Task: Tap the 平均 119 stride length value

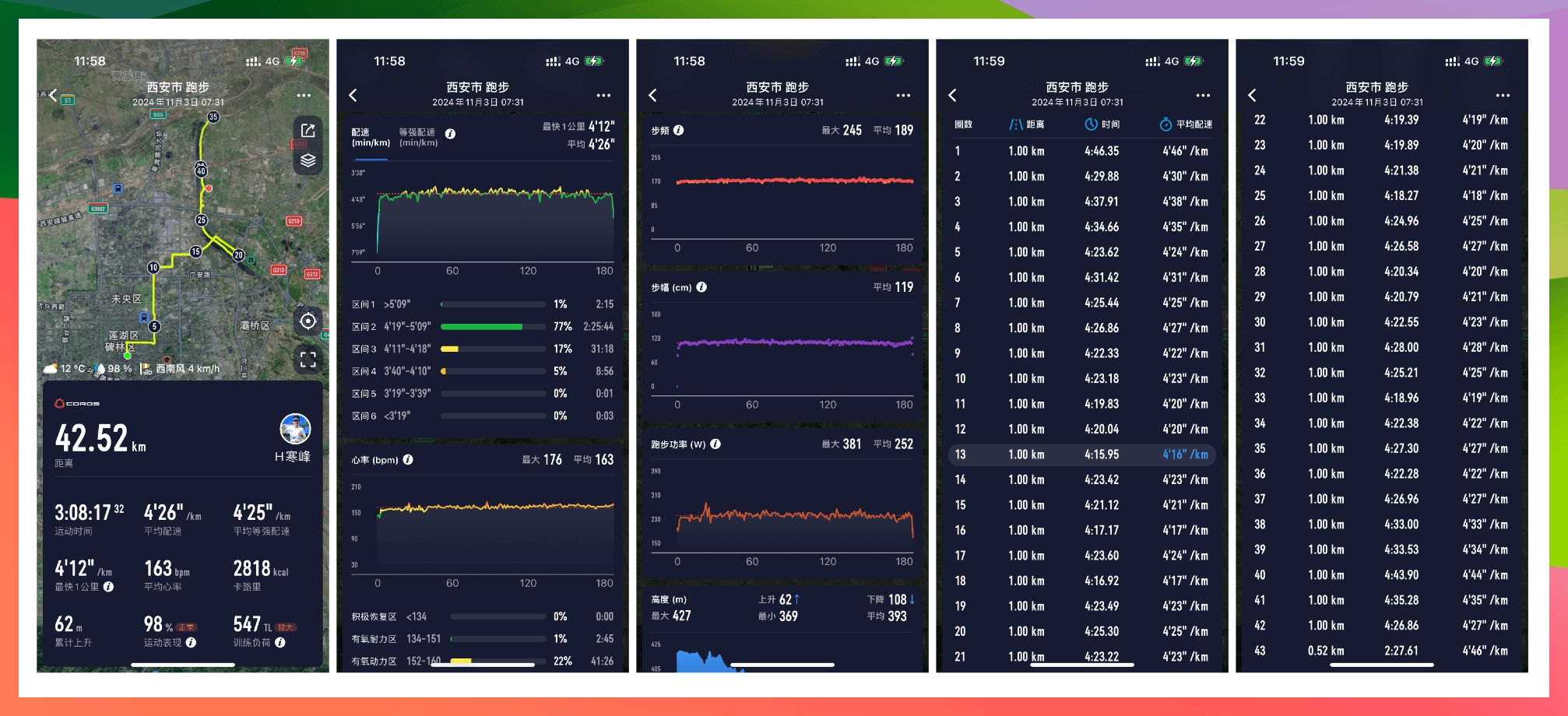Action: coord(893,287)
